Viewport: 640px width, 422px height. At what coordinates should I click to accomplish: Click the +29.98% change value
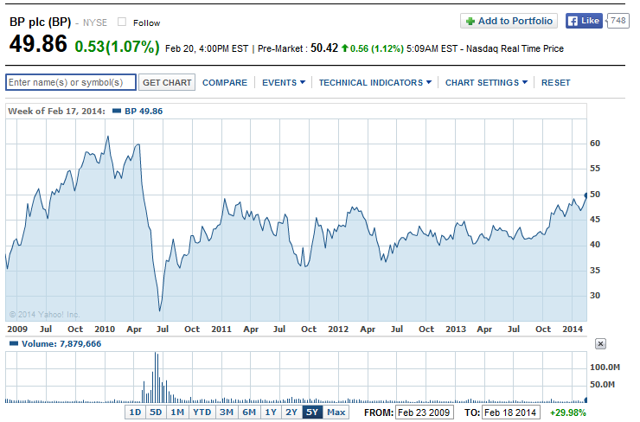tap(568, 412)
